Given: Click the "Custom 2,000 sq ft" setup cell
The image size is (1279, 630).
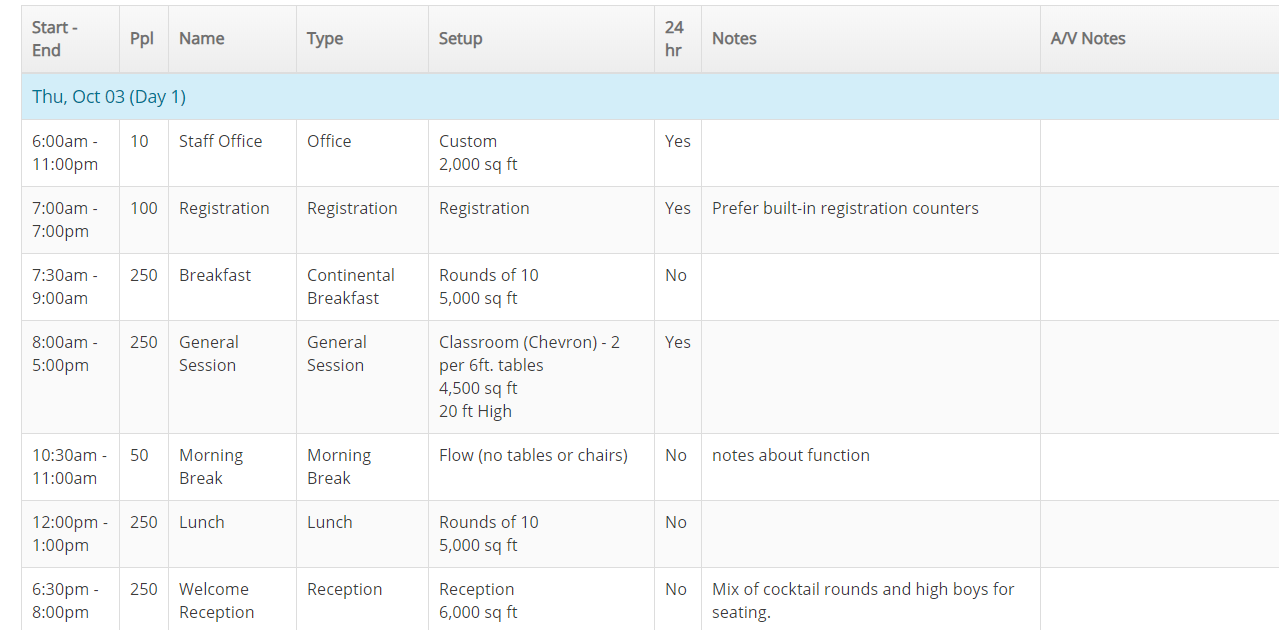Looking at the screenshot, I should click(478, 153).
